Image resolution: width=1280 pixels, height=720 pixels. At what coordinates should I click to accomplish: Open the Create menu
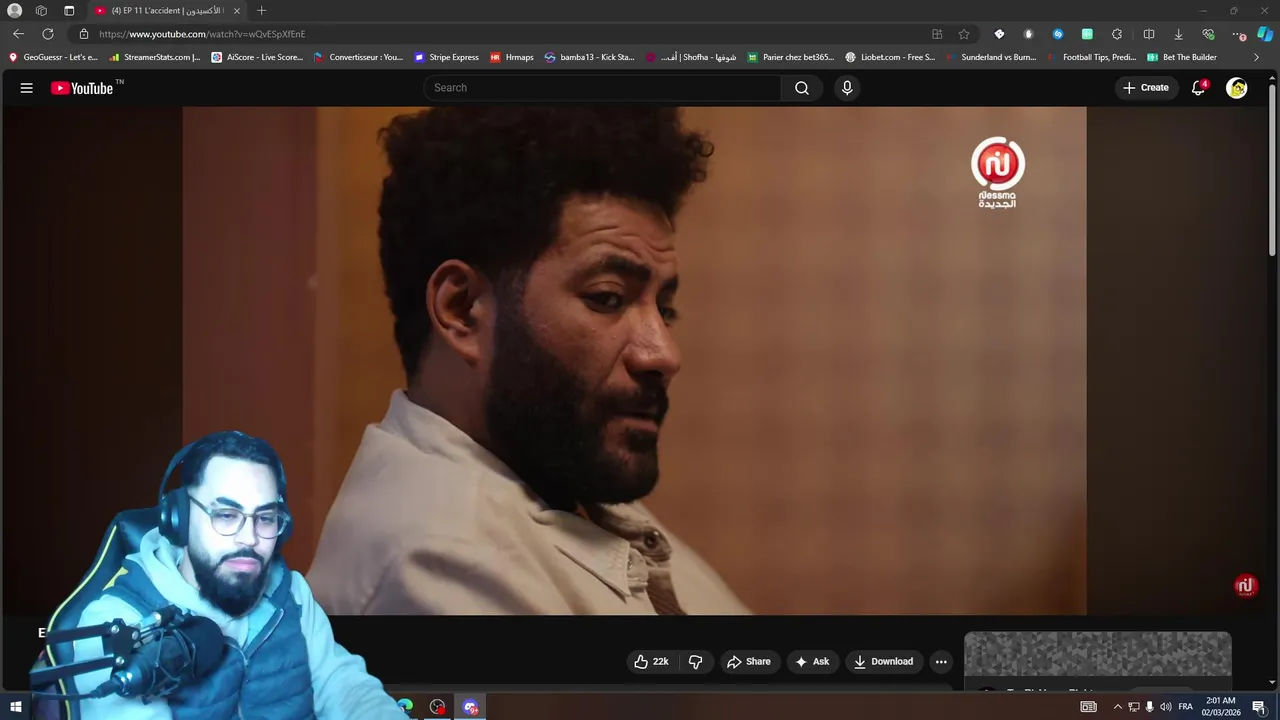[x=1146, y=88]
